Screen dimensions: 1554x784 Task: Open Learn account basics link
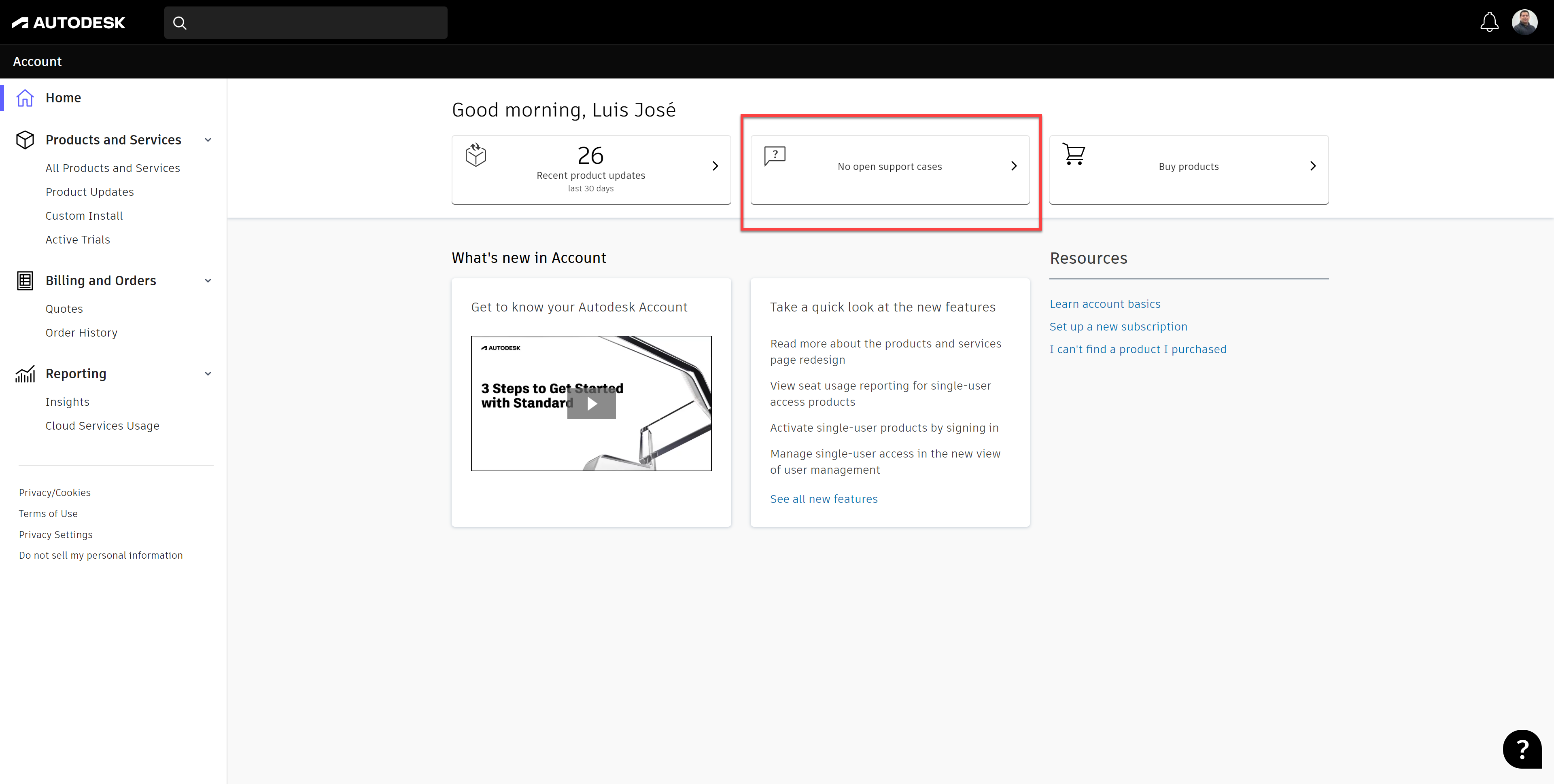pos(1104,304)
